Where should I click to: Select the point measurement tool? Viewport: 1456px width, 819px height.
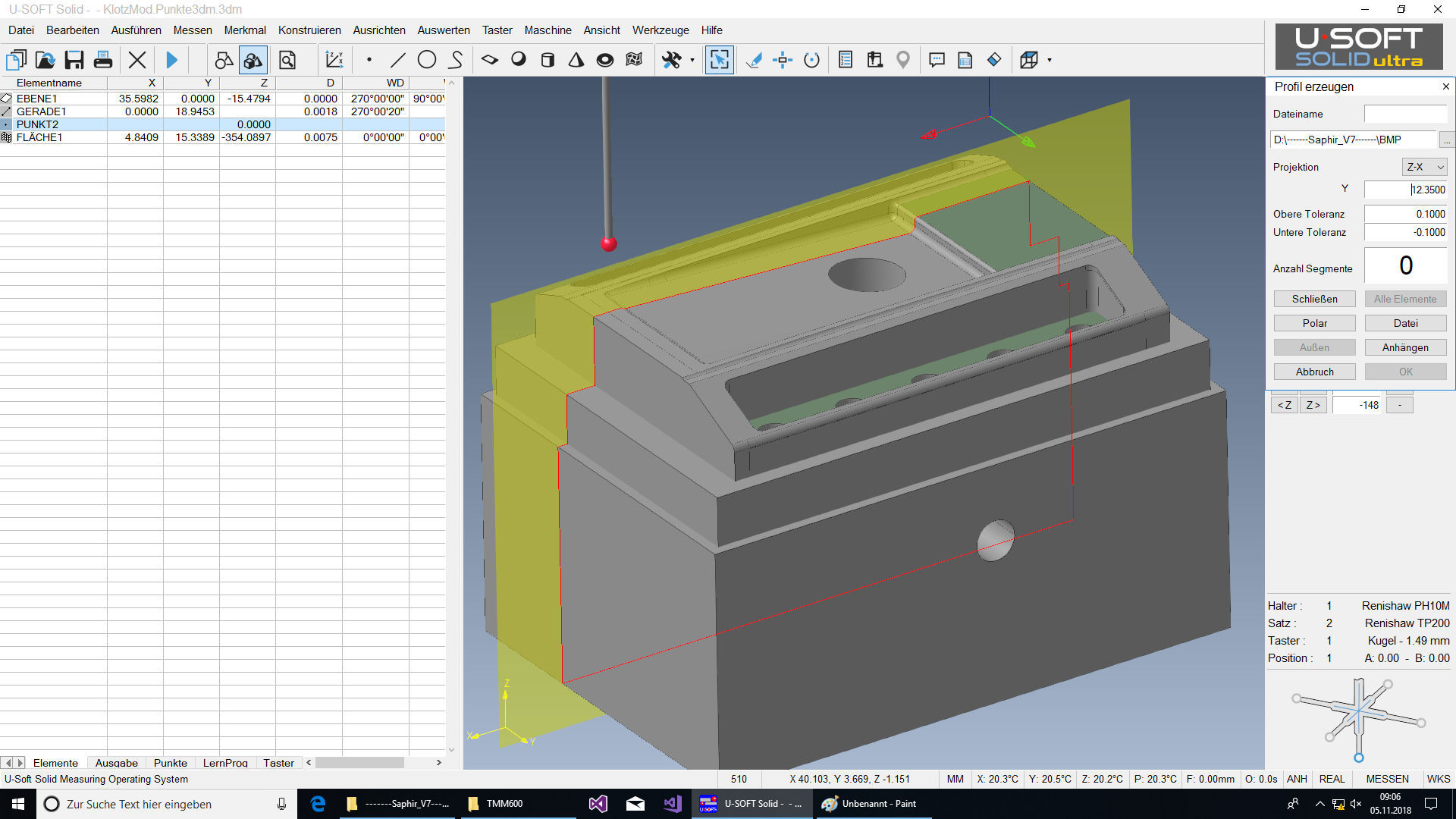(x=369, y=59)
